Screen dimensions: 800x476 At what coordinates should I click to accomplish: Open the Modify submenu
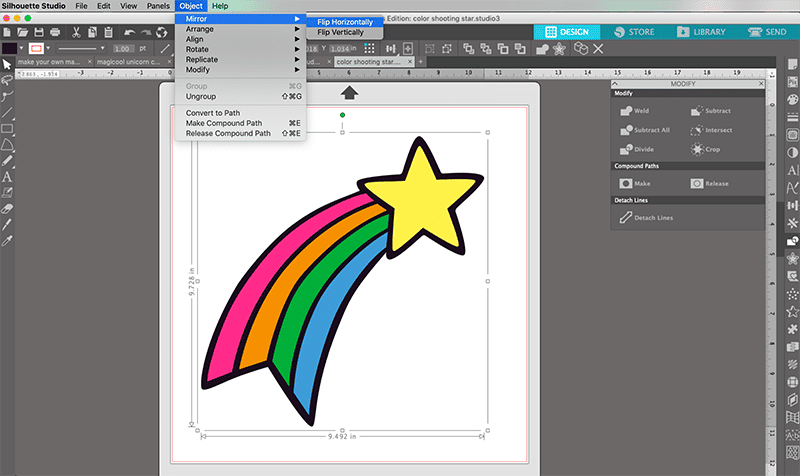click(x=240, y=70)
